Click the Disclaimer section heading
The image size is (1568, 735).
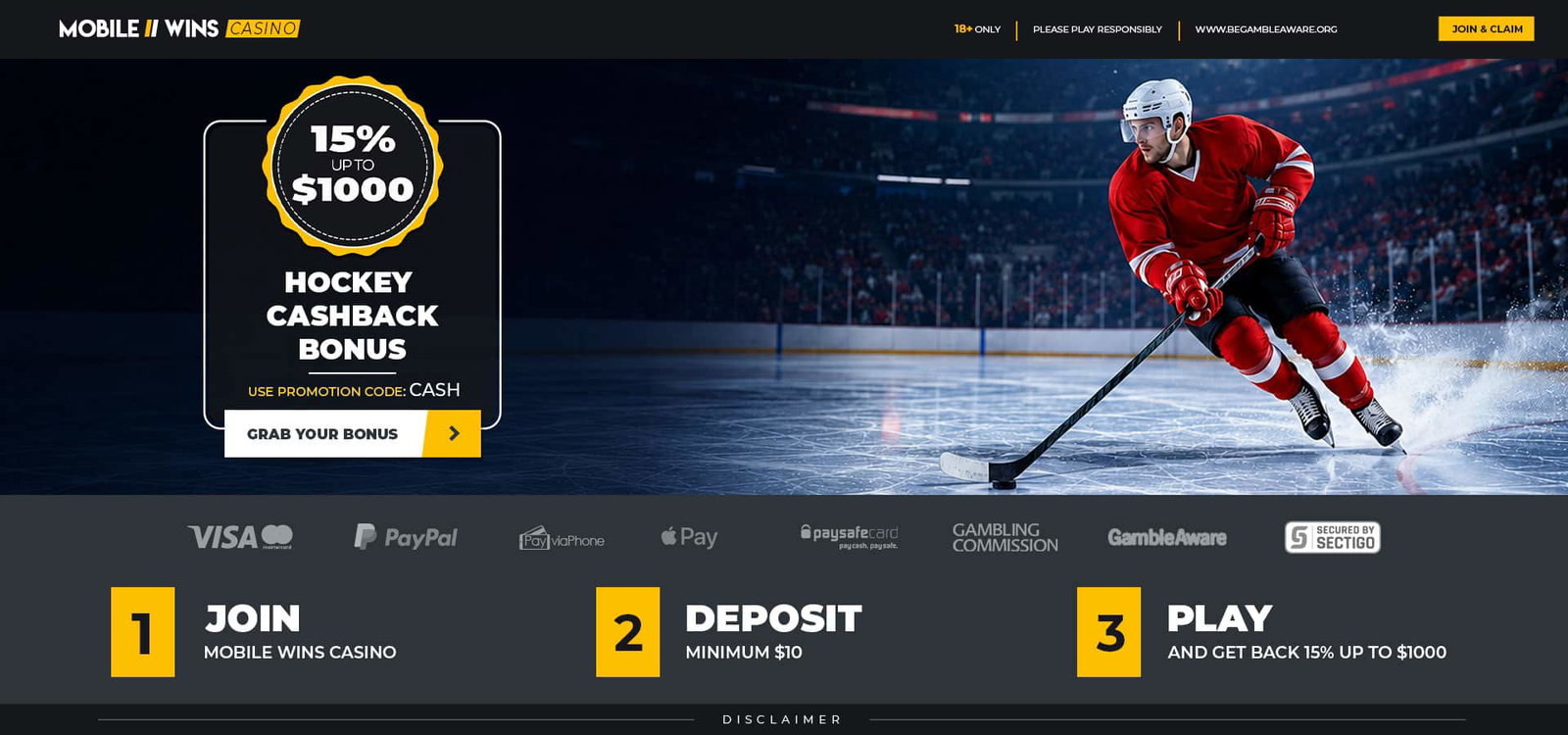pos(782,719)
